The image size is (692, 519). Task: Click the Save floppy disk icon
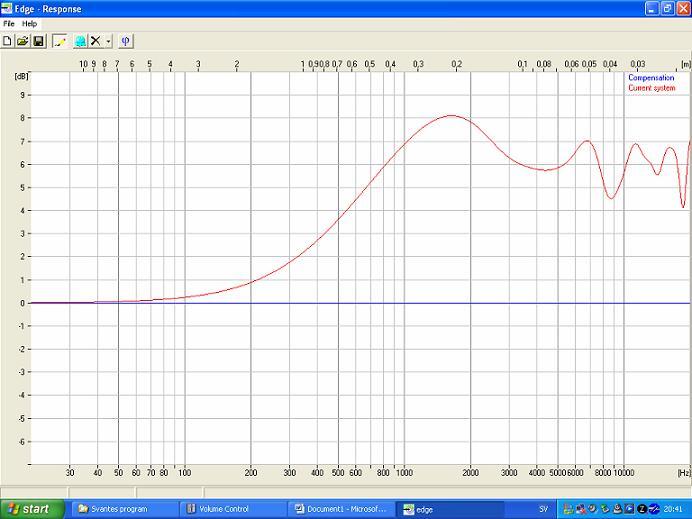tap(38, 41)
